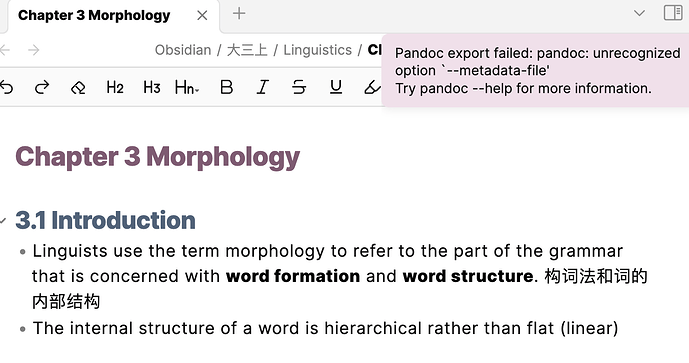Open the Hn heading levels dropdown

pos(187,87)
